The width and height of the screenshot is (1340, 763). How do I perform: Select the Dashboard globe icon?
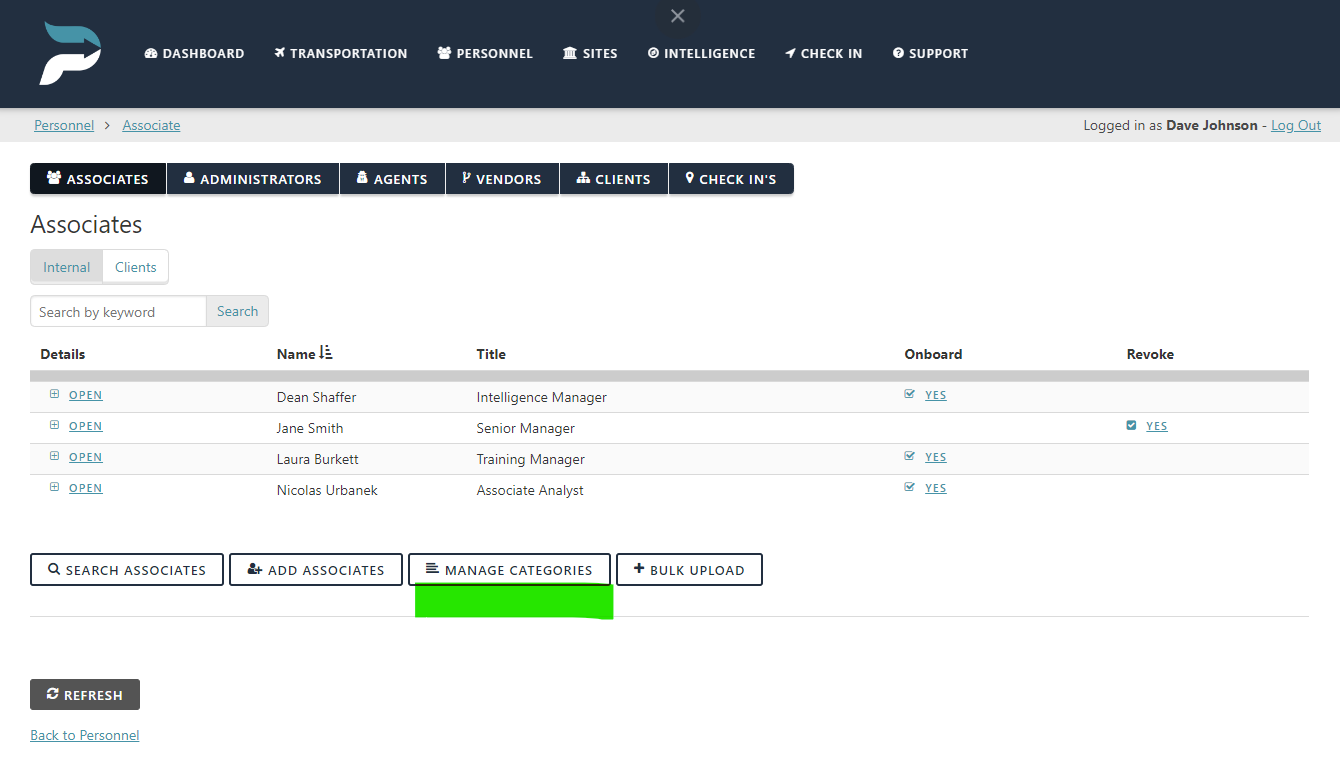click(151, 53)
